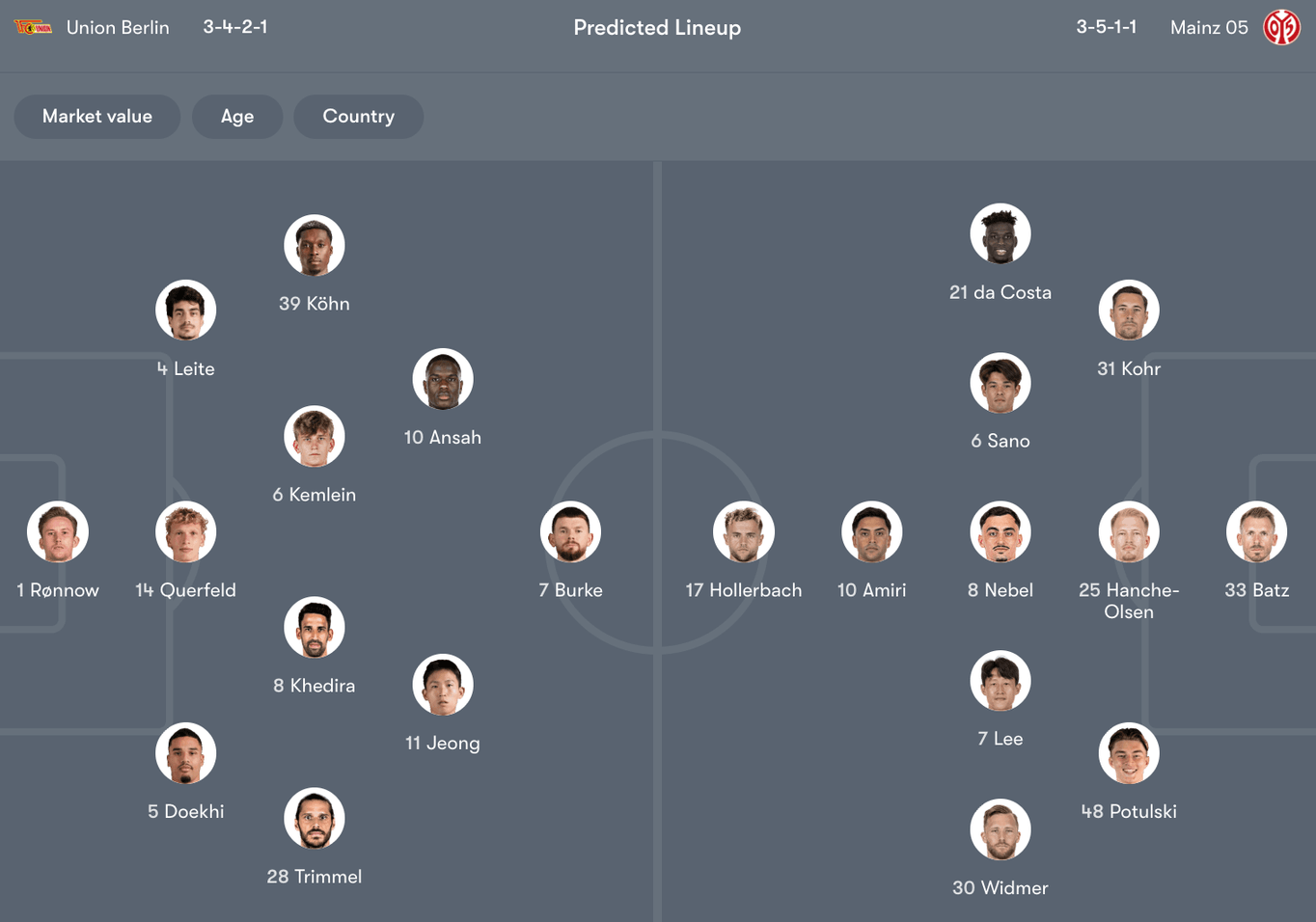Toggle the Market value filter chip
Viewport: 1316px width, 922px height.
96,116
